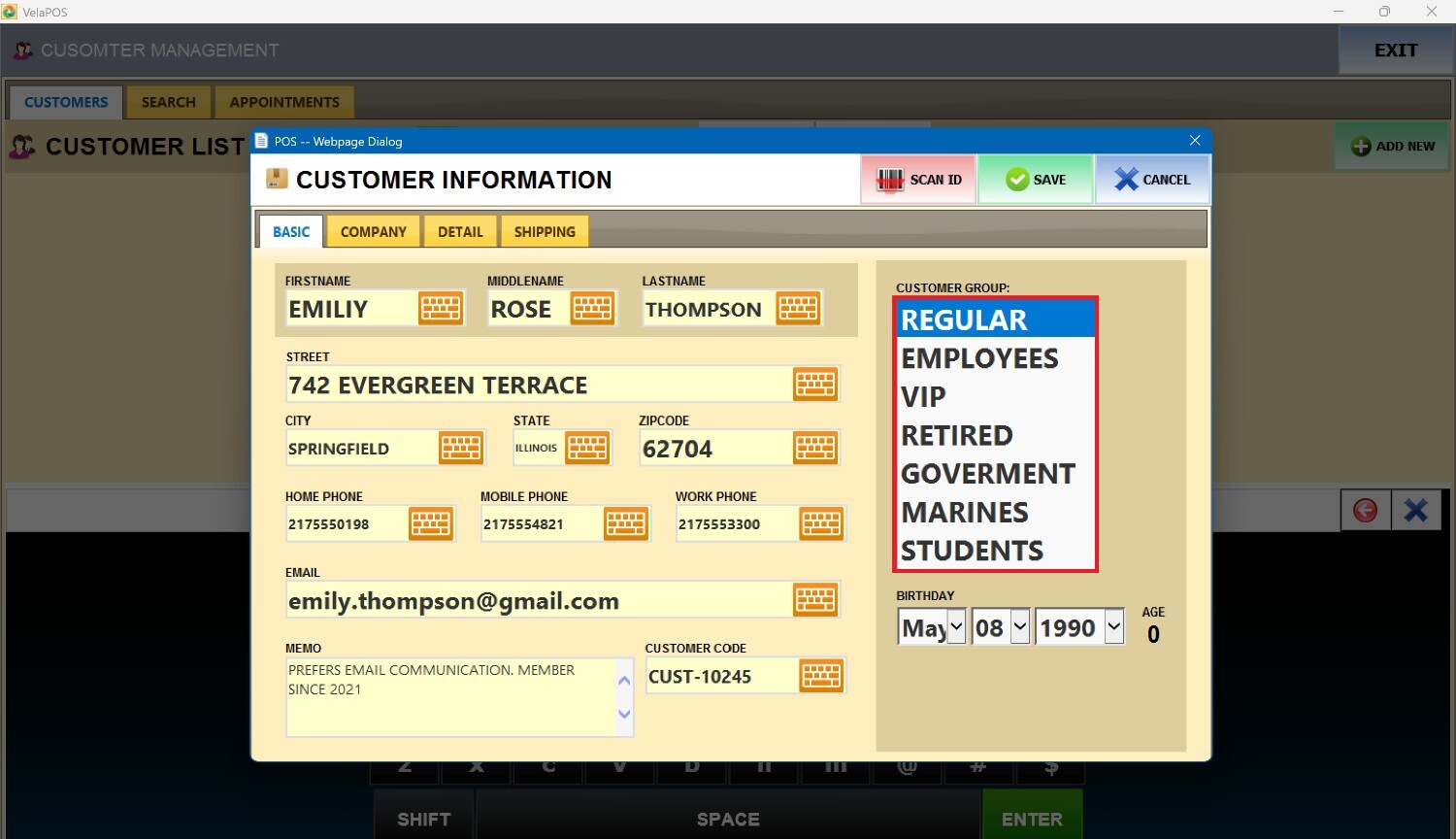This screenshot has width=1456, height=839.
Task: Click keyboard icon beside STREET address
Action: click(x=815, y=385)
